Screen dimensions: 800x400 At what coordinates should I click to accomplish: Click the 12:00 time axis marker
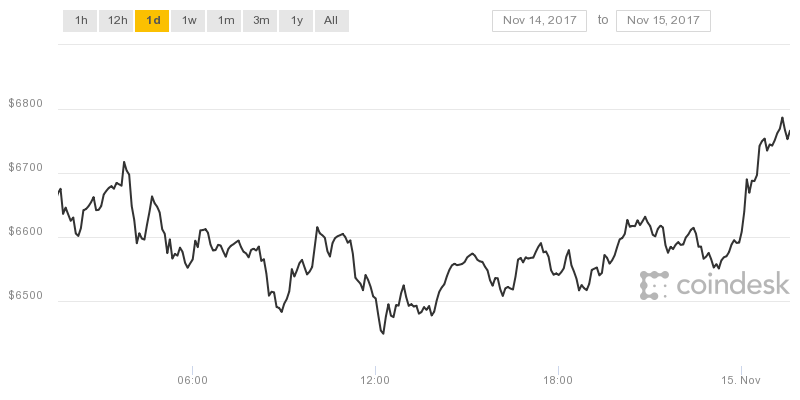[376, 381]
